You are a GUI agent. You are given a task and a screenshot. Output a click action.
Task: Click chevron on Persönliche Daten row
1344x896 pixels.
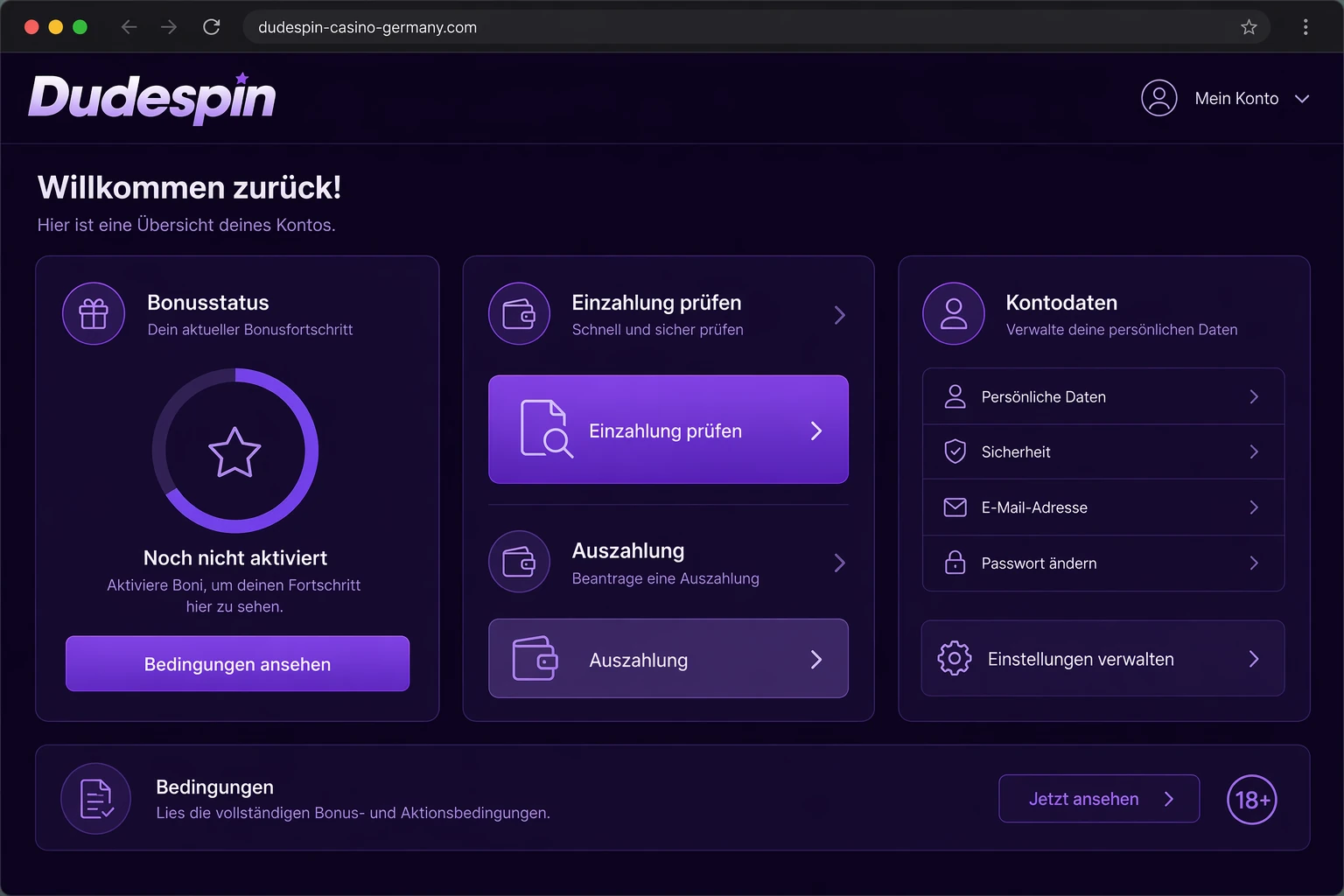[1254, 396]
